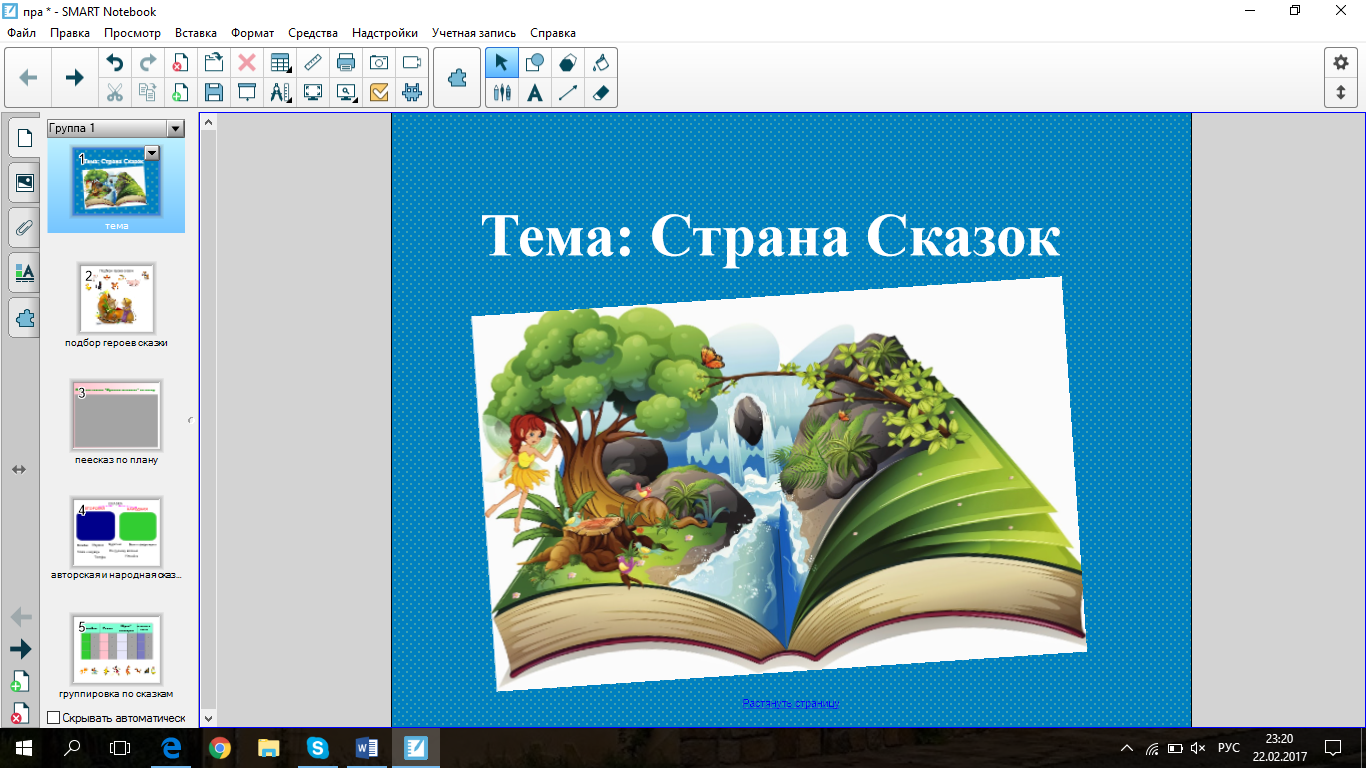1366x768 pixels.
Task: Open the Attachments paperclip tab
Action: tap(25, 228)
